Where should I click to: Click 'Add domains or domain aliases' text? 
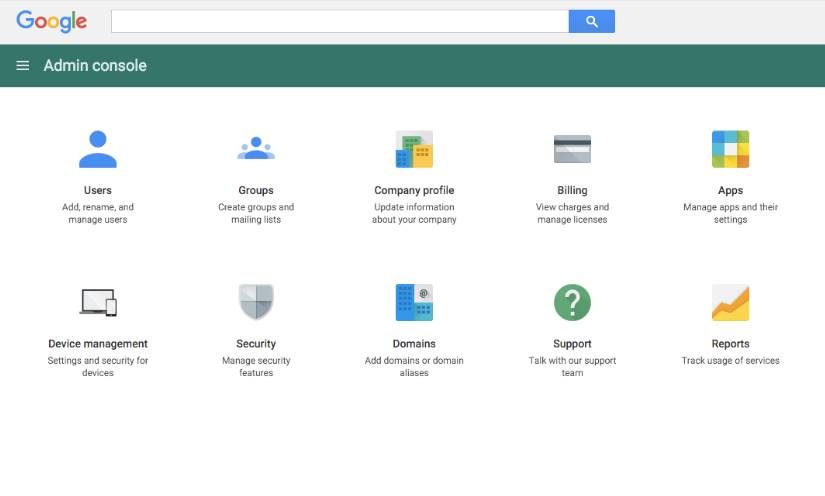[414, 367]
